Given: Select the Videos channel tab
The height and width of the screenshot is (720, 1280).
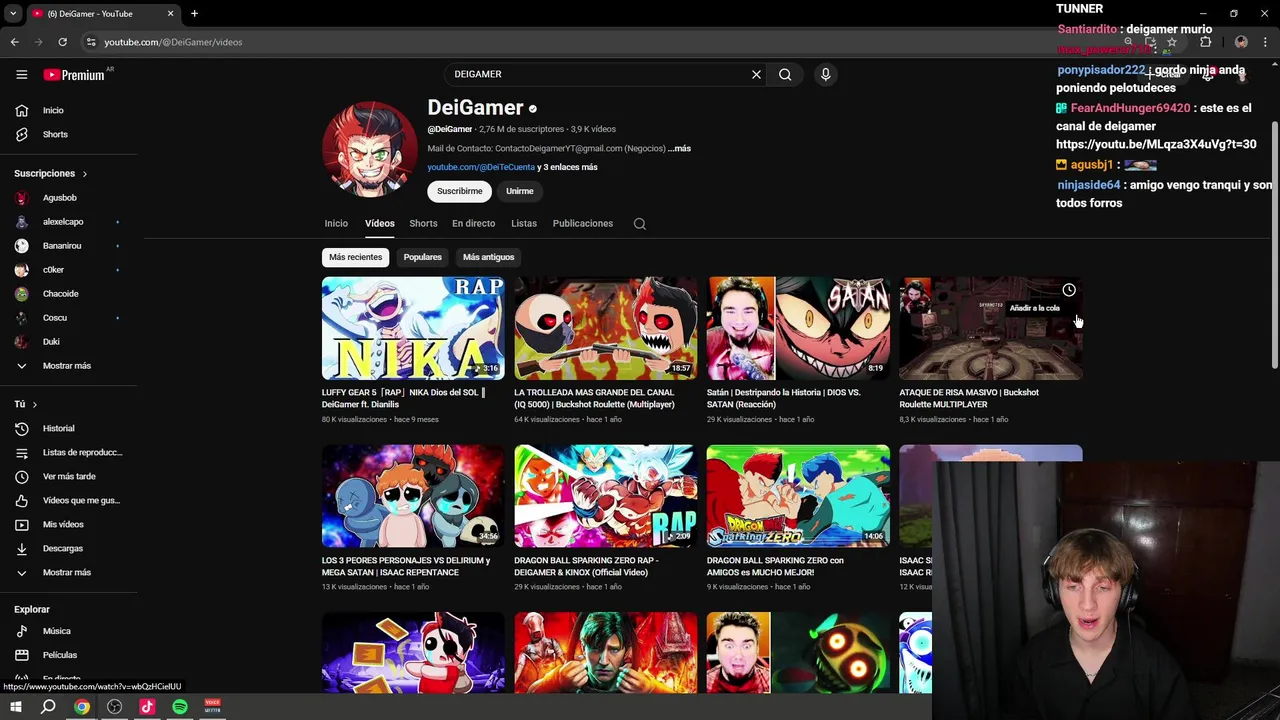Looking at the screenshot, I should click(x=380, y=223).
